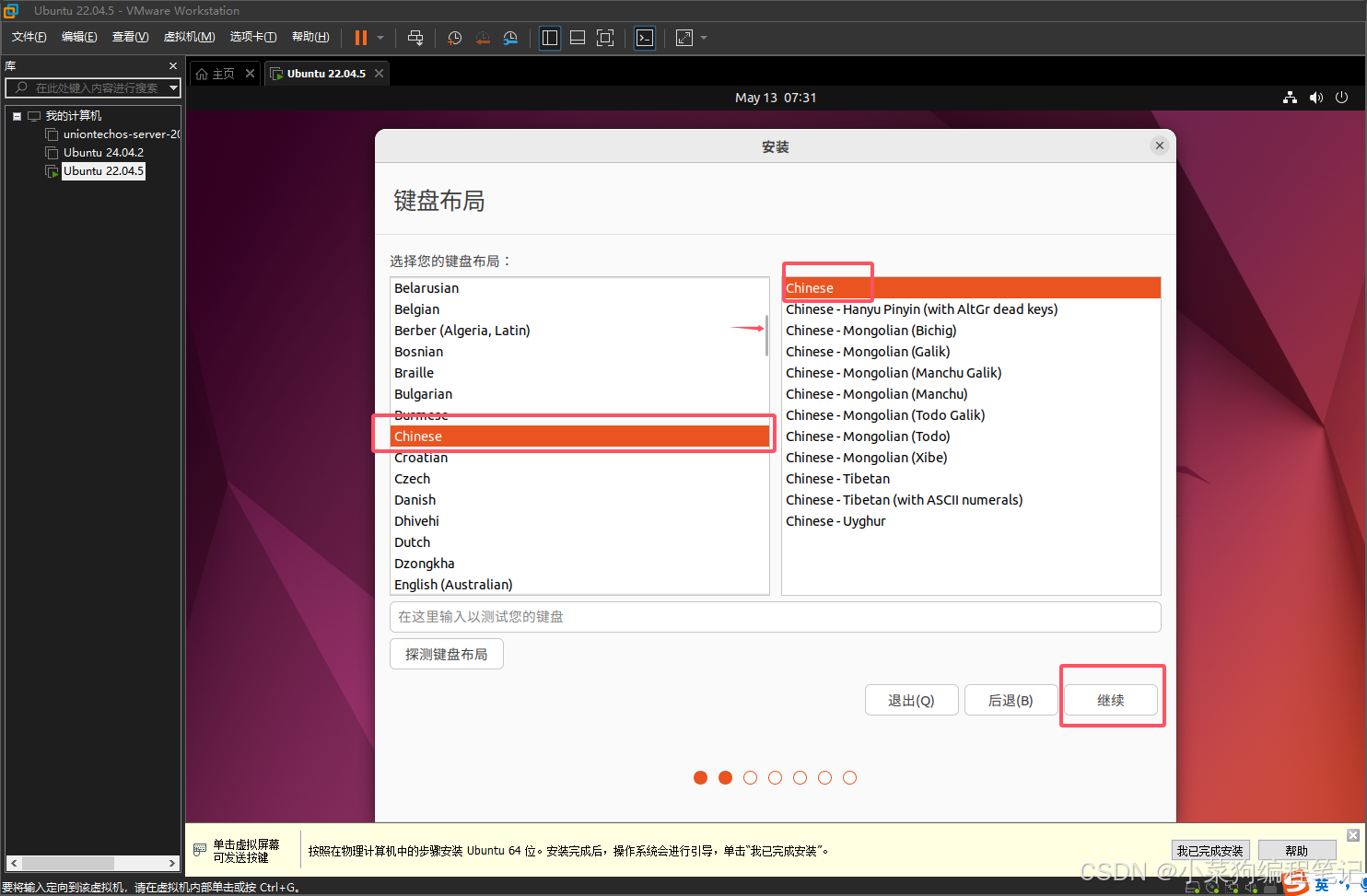1367x896 pixels.
Task: Select Belgian keyboard layout
Action: (x=579, y=309)
